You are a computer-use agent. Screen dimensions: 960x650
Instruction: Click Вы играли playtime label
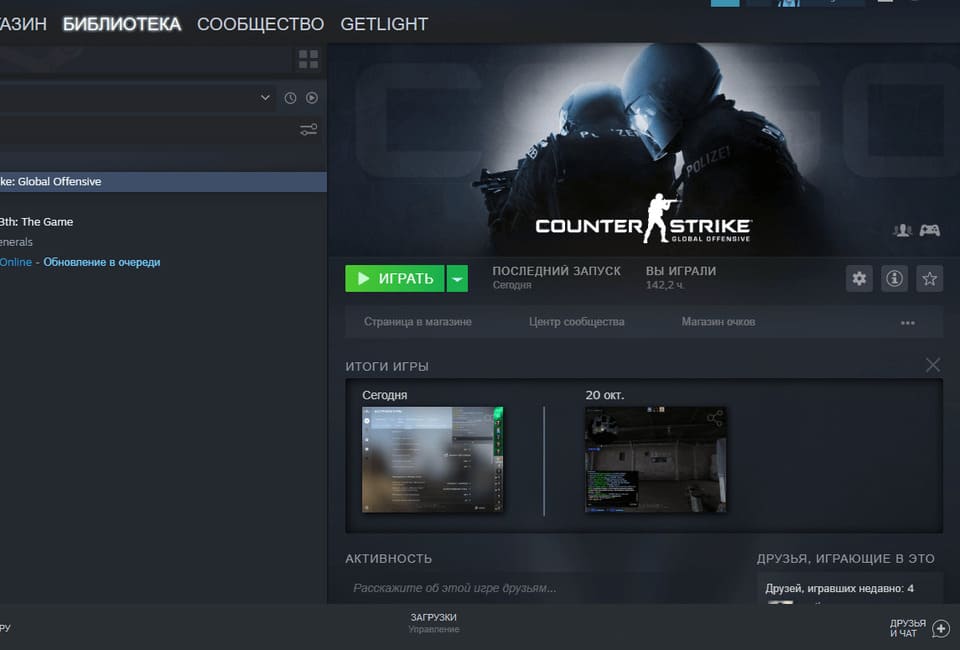click(681, 271)
